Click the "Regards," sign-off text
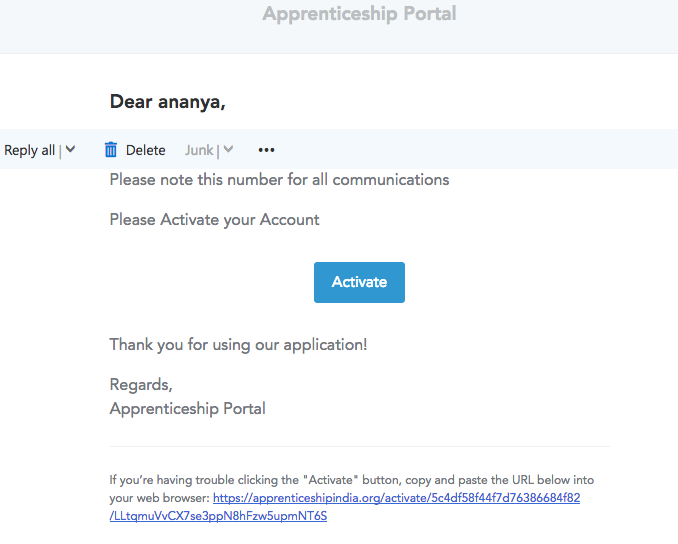The image size is (678, 544). click(141, 385)
